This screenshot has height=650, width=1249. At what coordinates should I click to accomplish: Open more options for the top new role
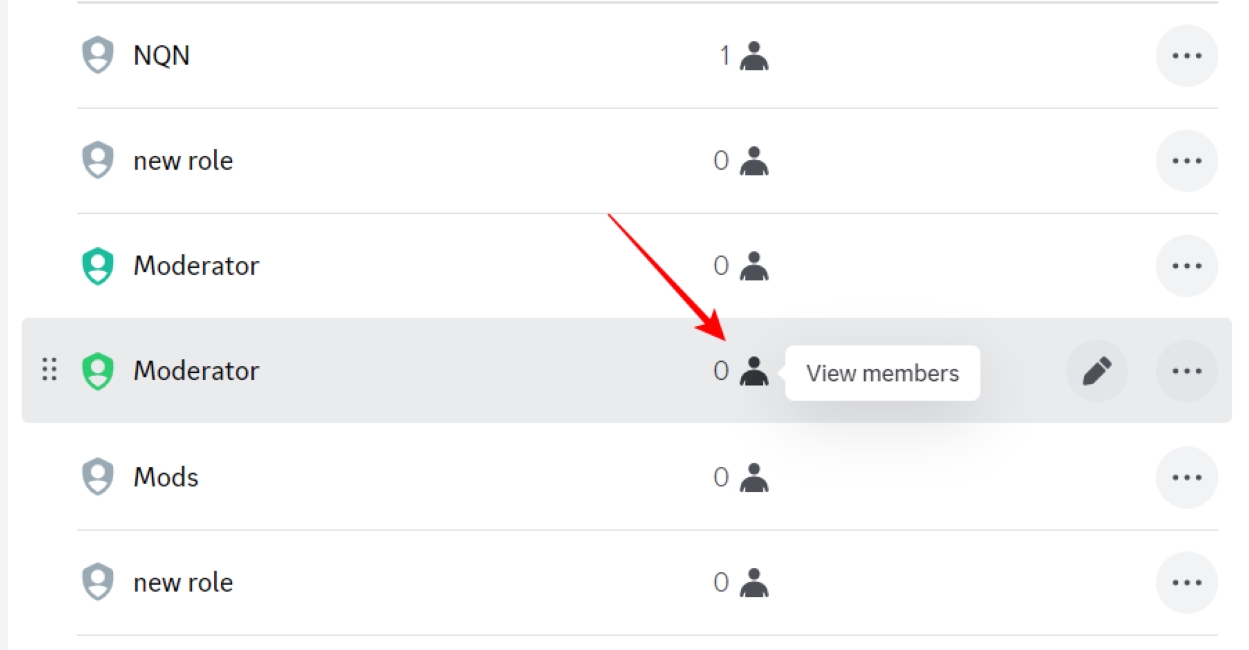pos(1187,160)
